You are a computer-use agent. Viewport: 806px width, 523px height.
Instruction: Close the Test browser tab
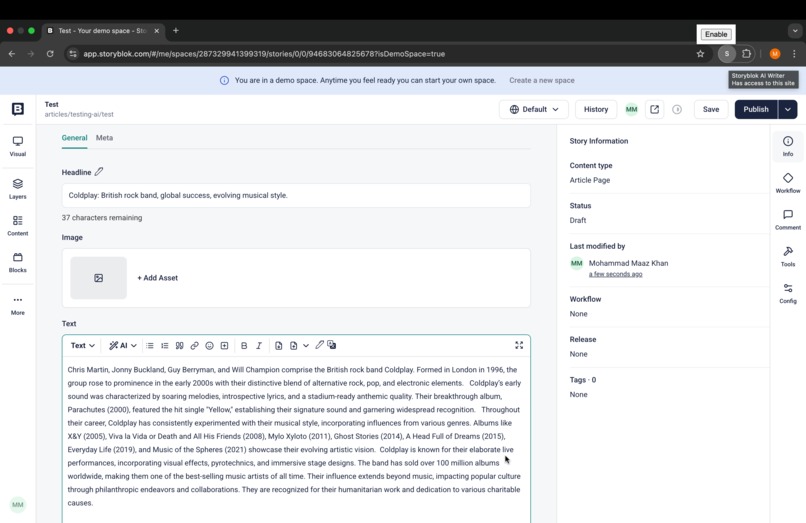157,31
